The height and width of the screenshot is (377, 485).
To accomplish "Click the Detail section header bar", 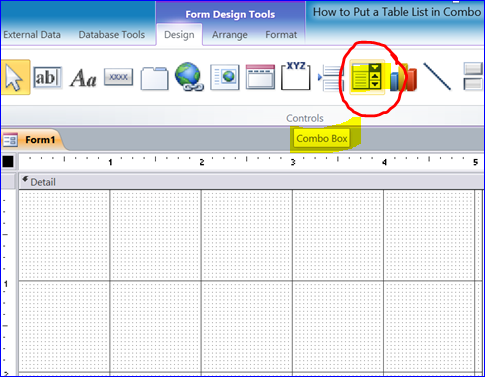I will 251,182.
